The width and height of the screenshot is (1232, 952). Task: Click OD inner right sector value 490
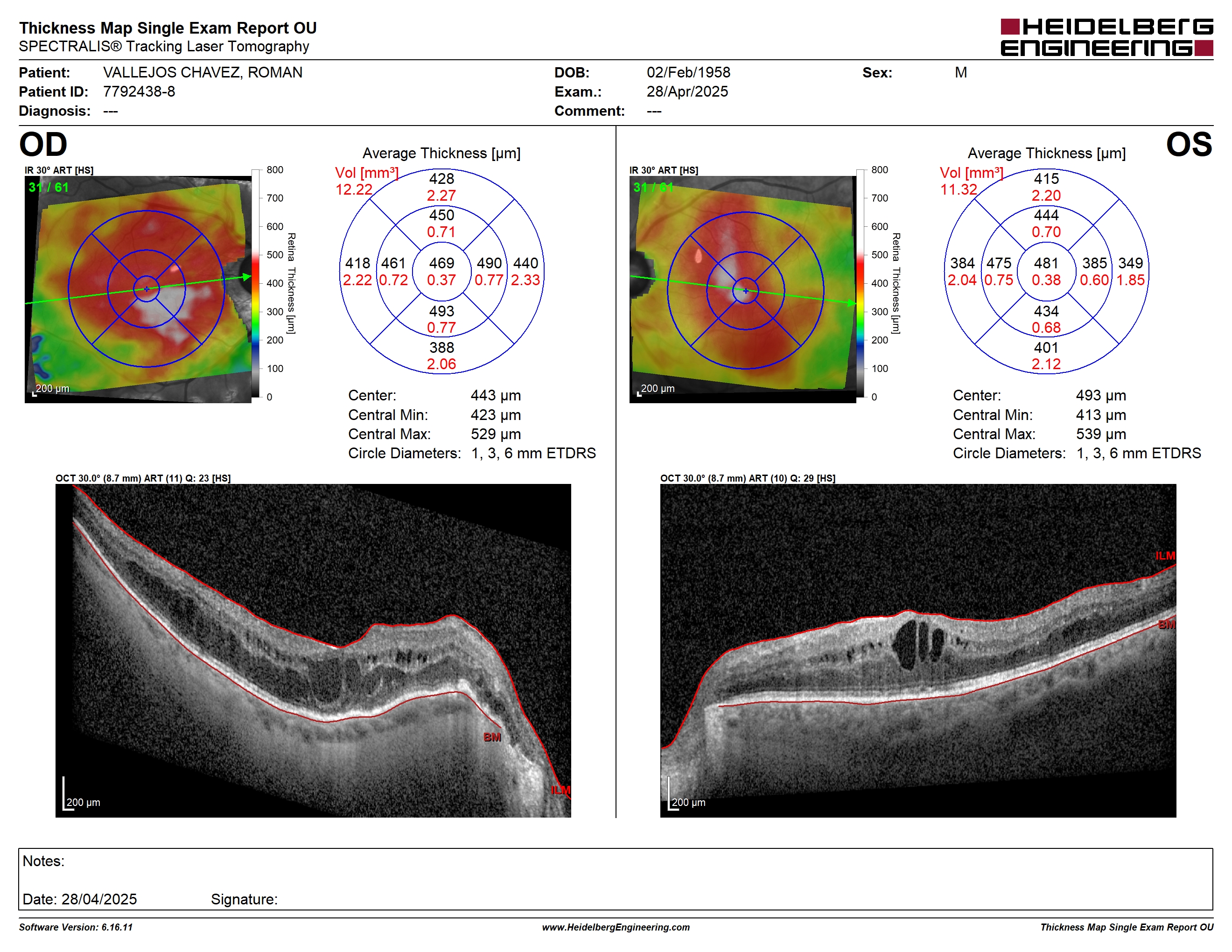[489, 263]
